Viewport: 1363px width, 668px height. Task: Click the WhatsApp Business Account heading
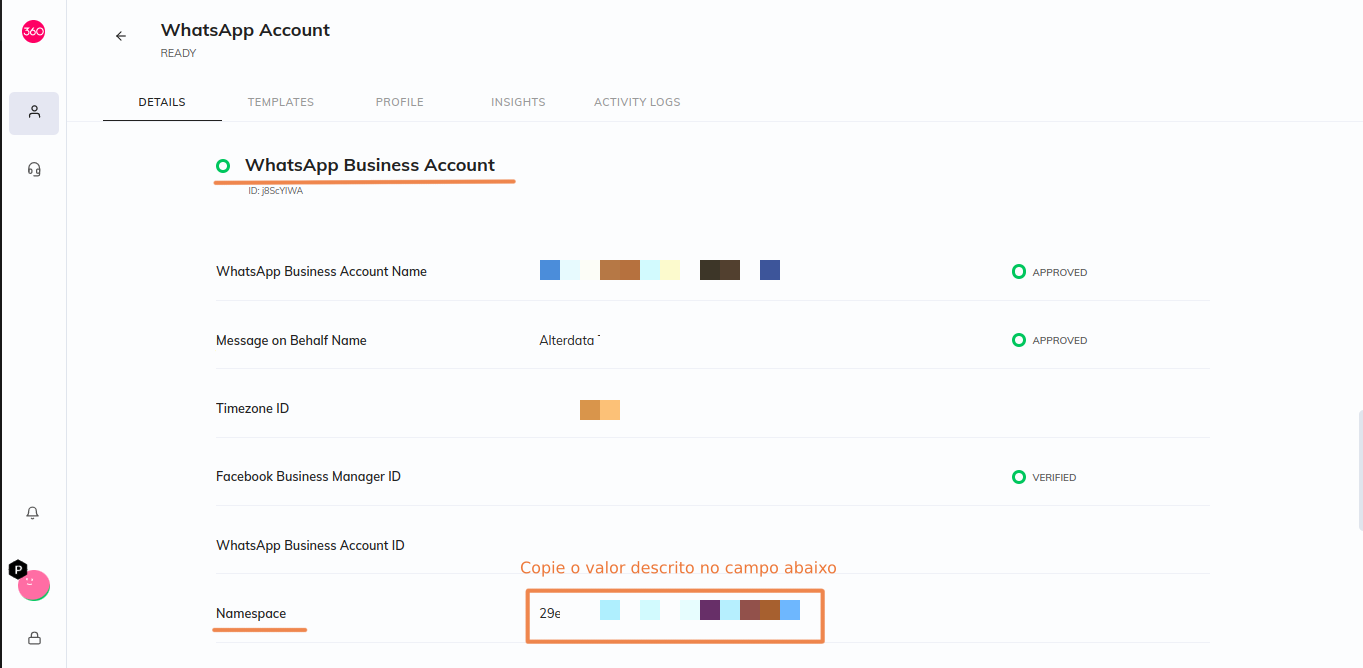[x=370, y=165]
